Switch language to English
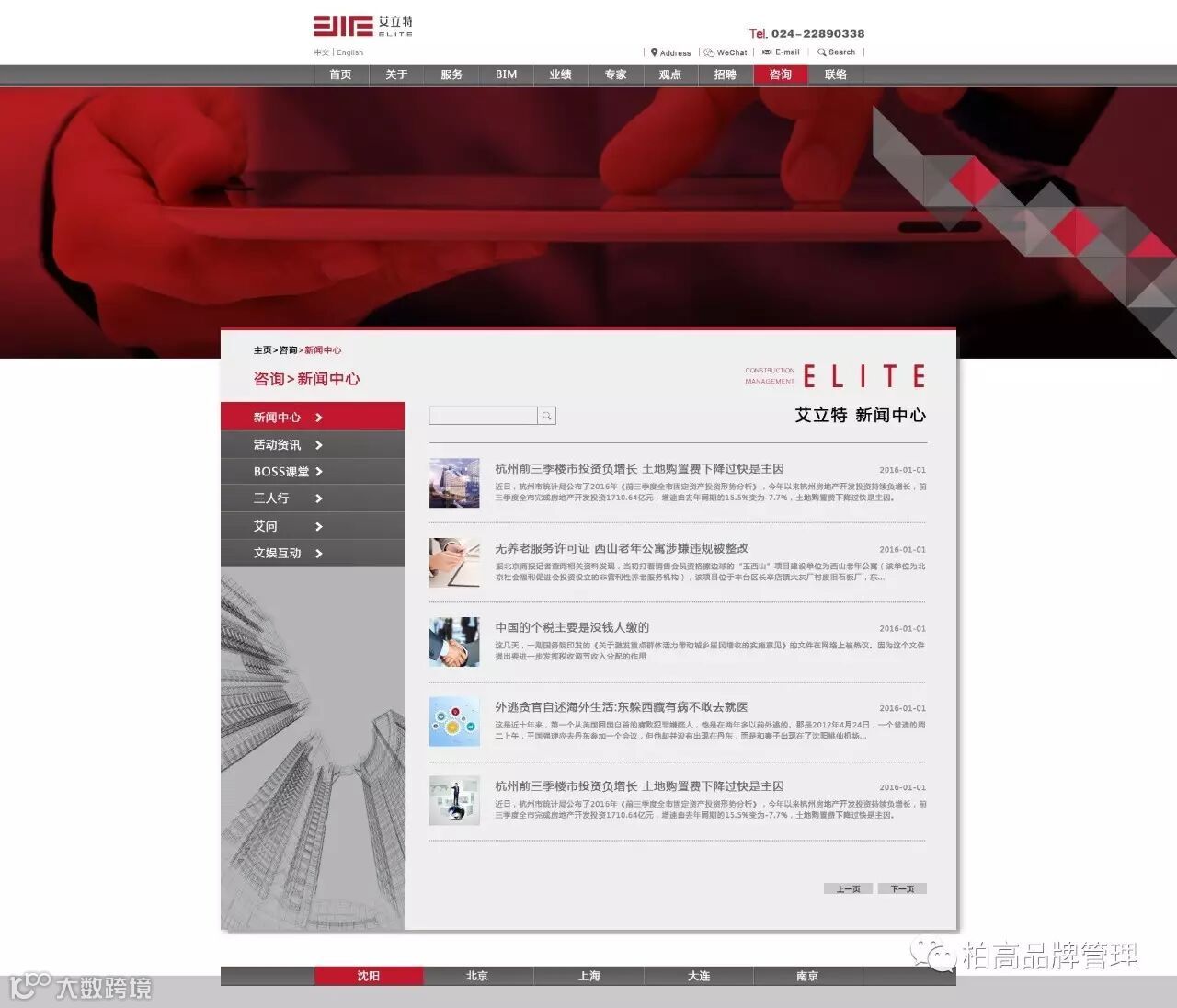Viewport: 1177px width, 1008px height. (350, 52)
